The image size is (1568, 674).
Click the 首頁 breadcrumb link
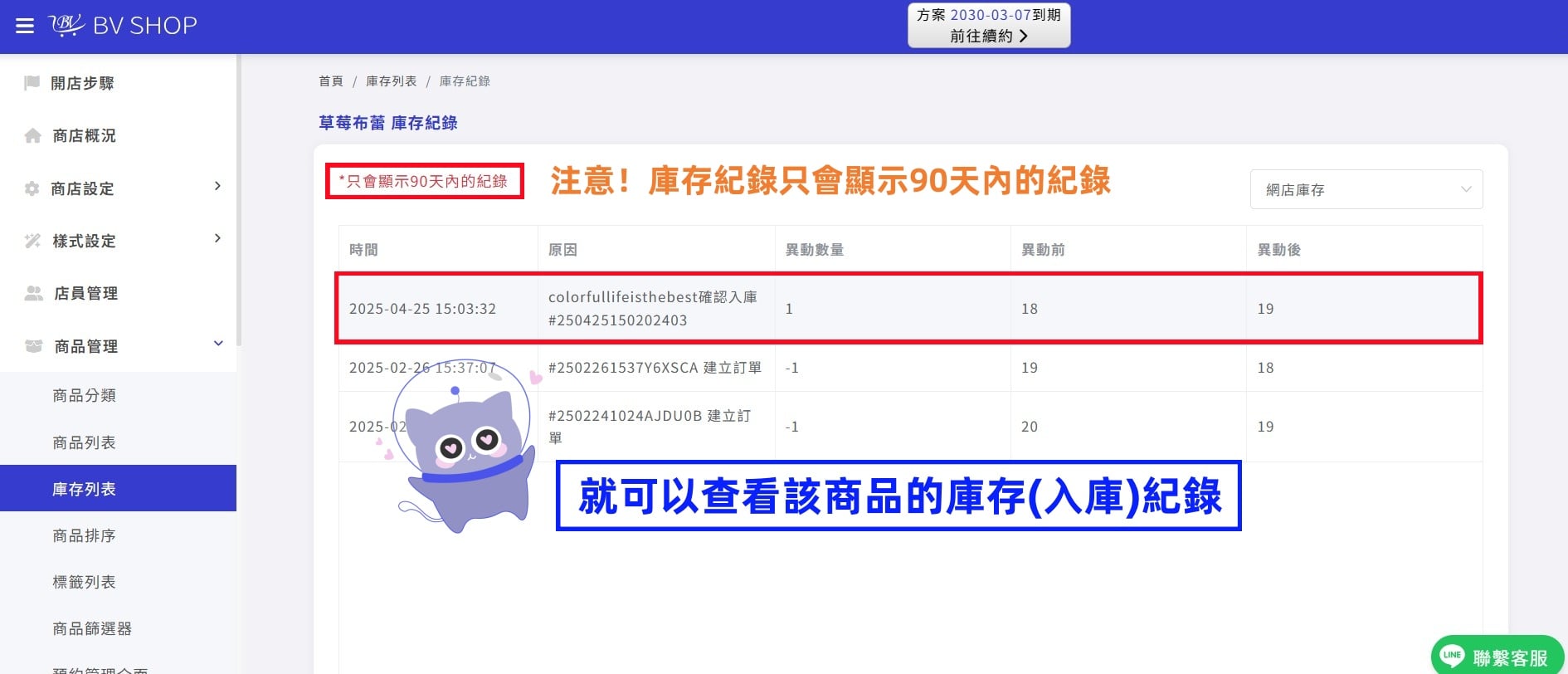tap(330, 81)
